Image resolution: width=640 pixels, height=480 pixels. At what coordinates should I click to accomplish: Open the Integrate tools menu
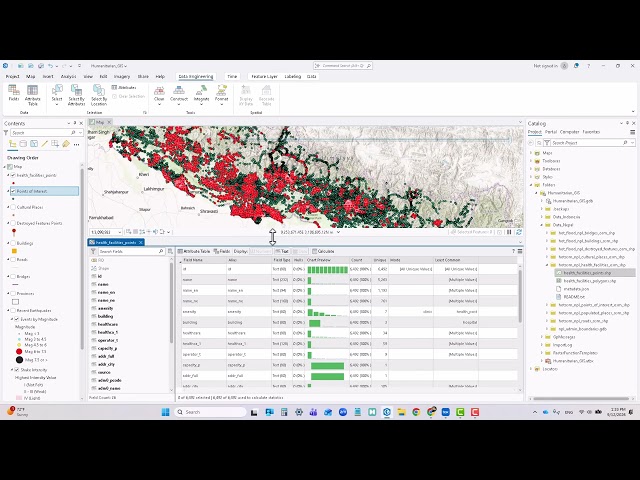pos(201,94)
